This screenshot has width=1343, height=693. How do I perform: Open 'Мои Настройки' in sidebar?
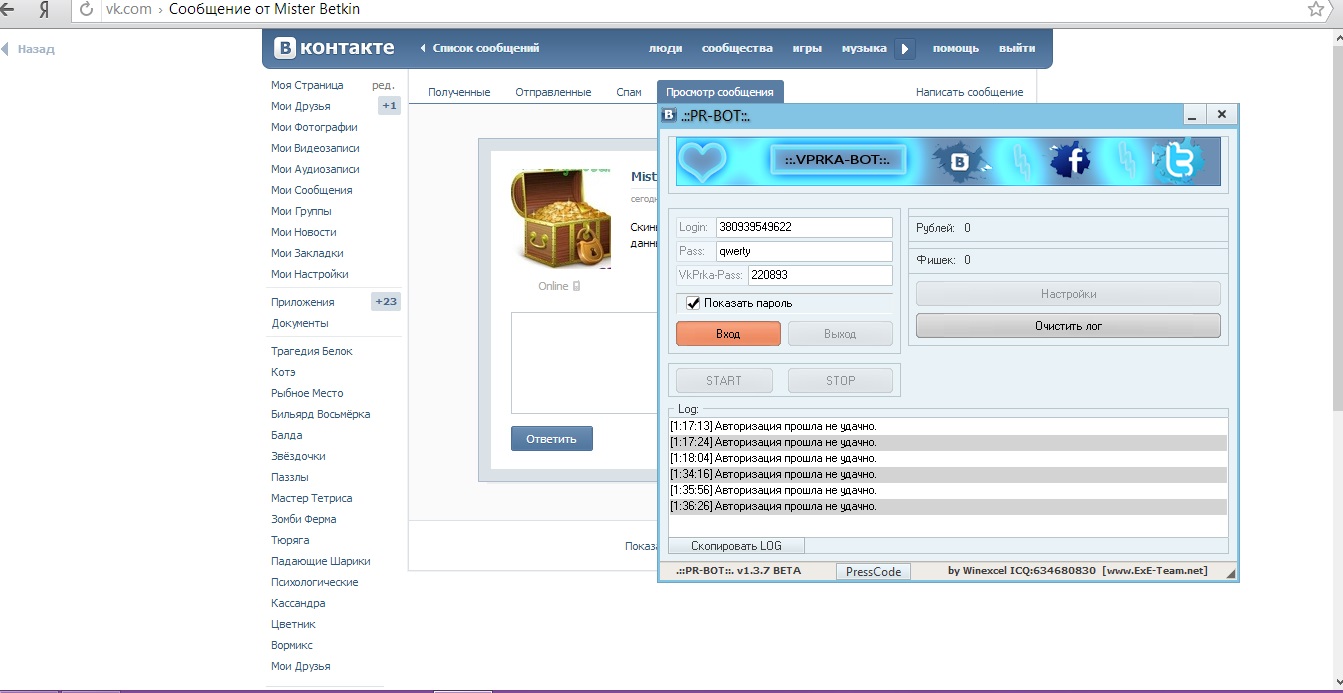pyautogui.click(x=310, y=274)
